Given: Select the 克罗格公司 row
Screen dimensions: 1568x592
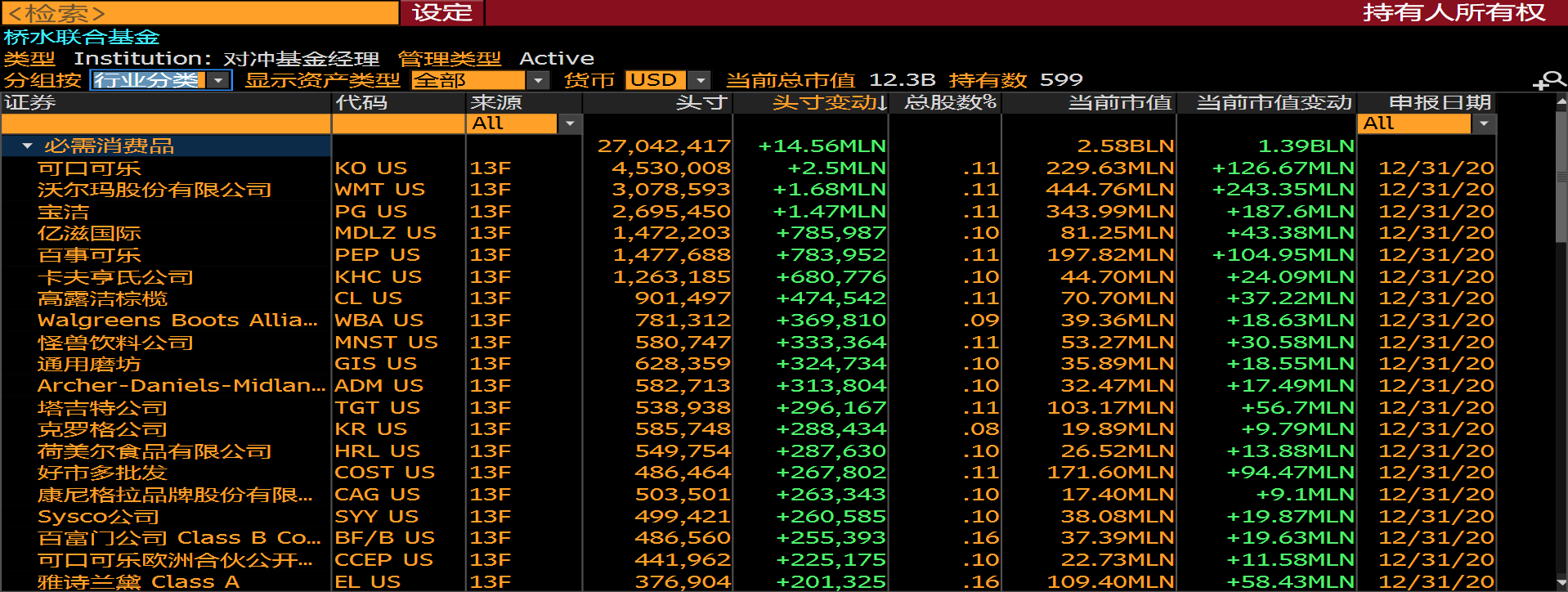Looking at the screenshot, I should click(x=748, y=429).
